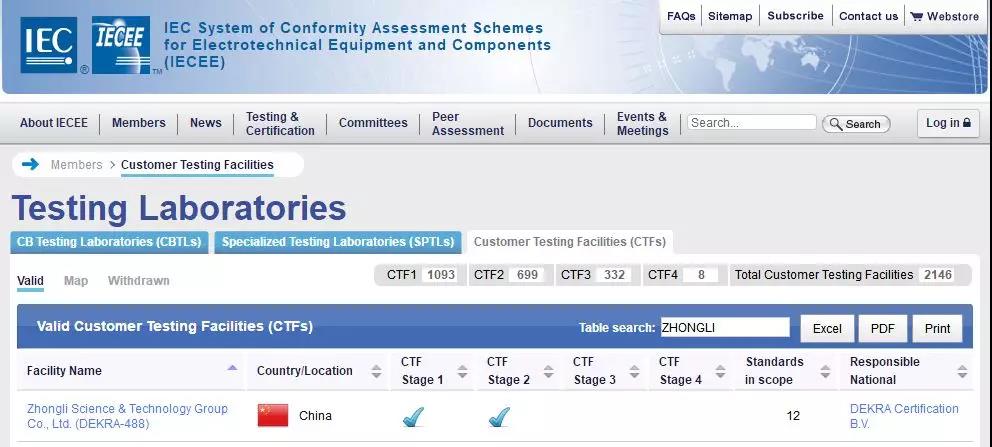992x447 pixels.
Task: Open the Map view
Action: [x=76, y=281]
